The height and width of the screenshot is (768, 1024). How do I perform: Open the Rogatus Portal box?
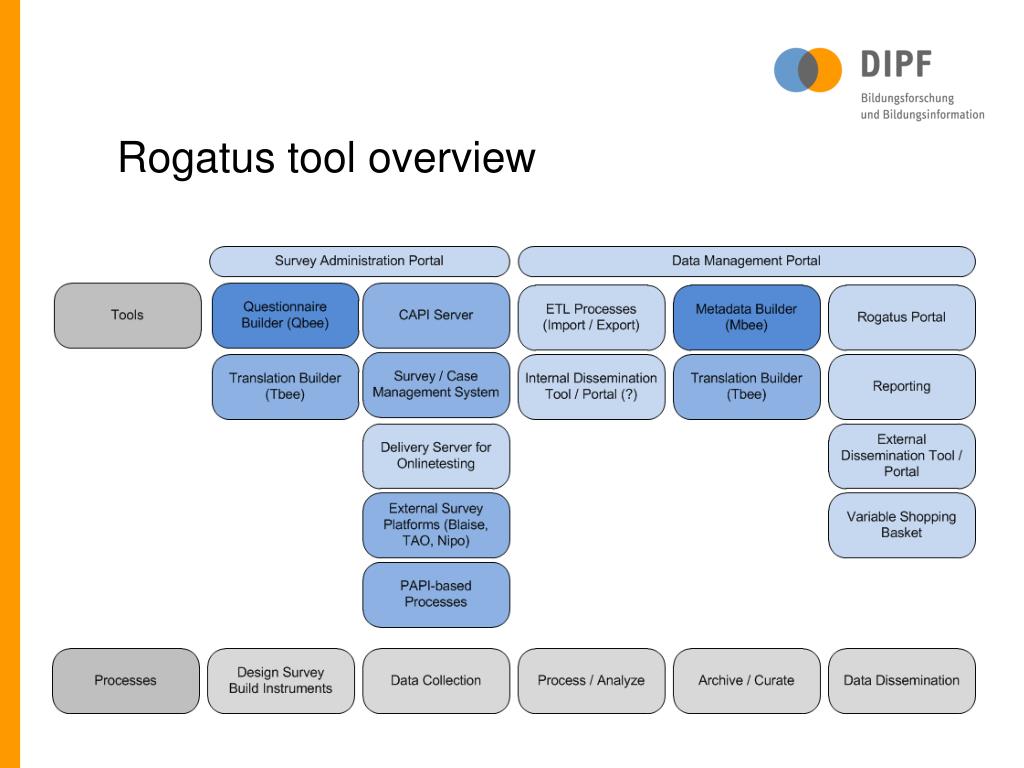coord(902,317)
